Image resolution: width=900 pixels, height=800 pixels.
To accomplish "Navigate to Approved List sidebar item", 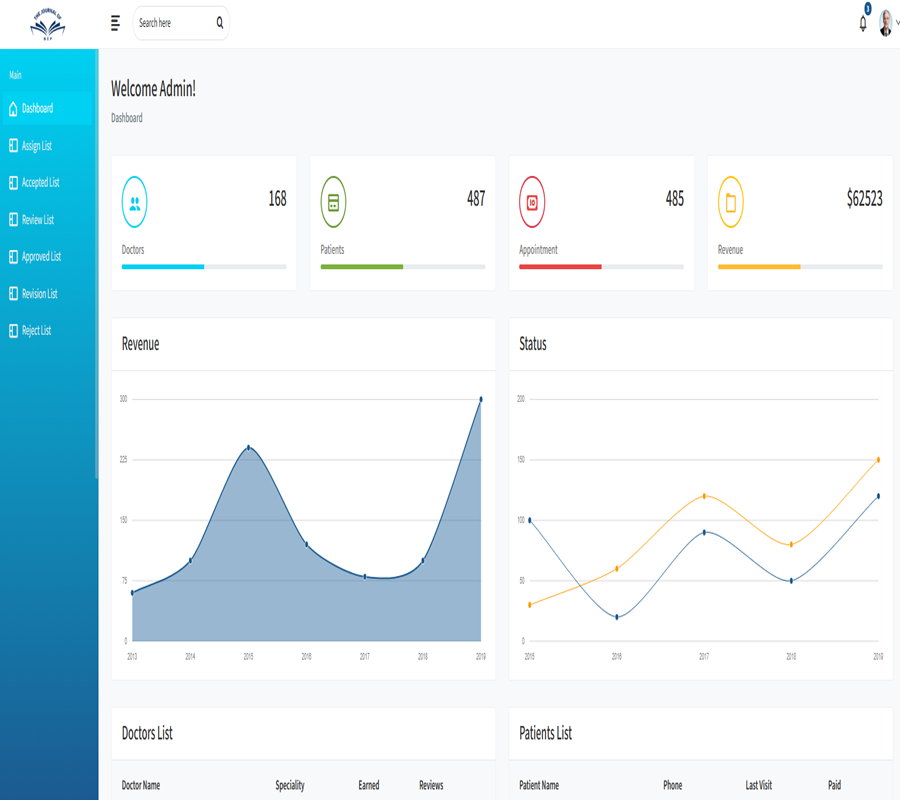I will click(x=41, y=257).
